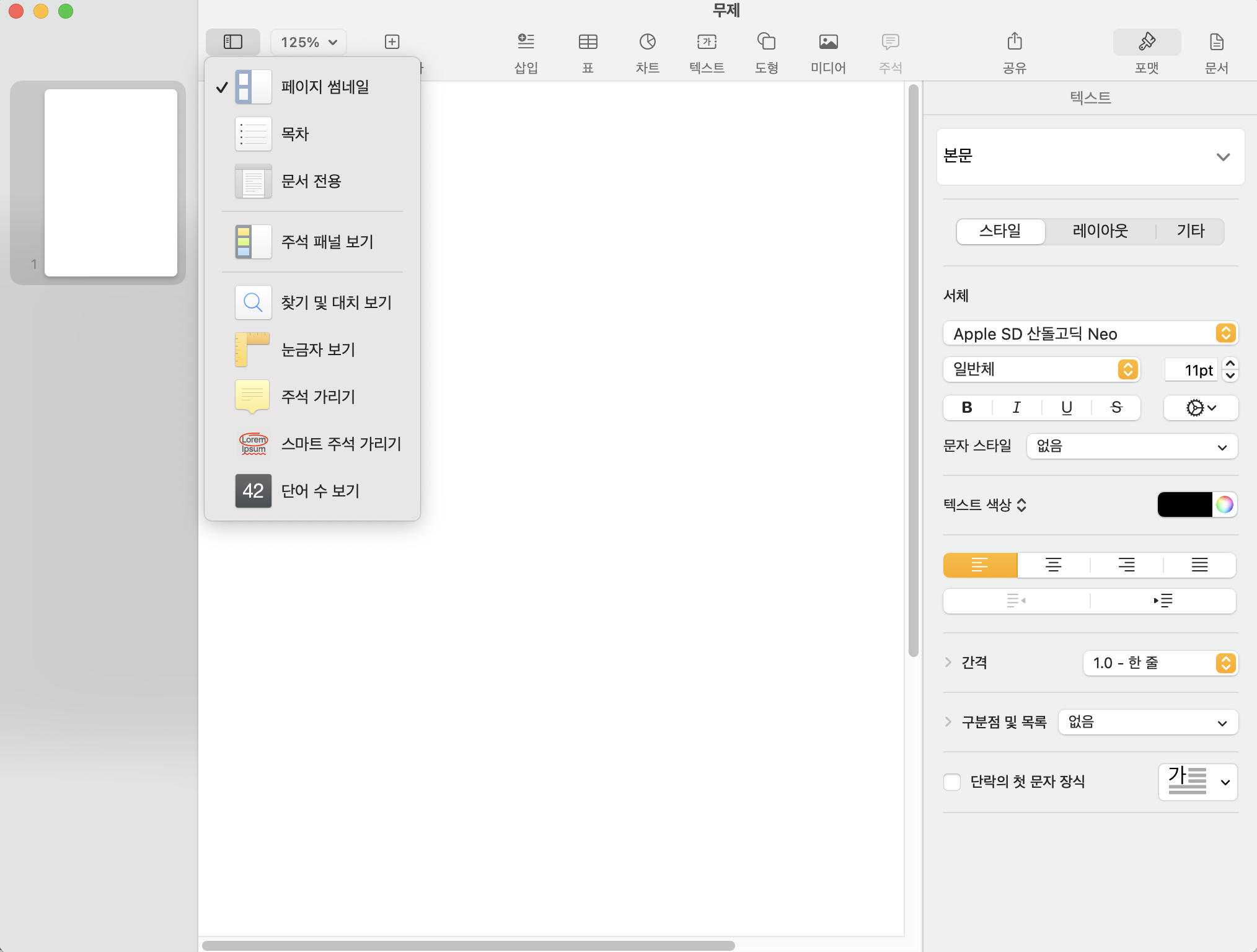Click the Document (문서) inspector icon

point(1216,42)
